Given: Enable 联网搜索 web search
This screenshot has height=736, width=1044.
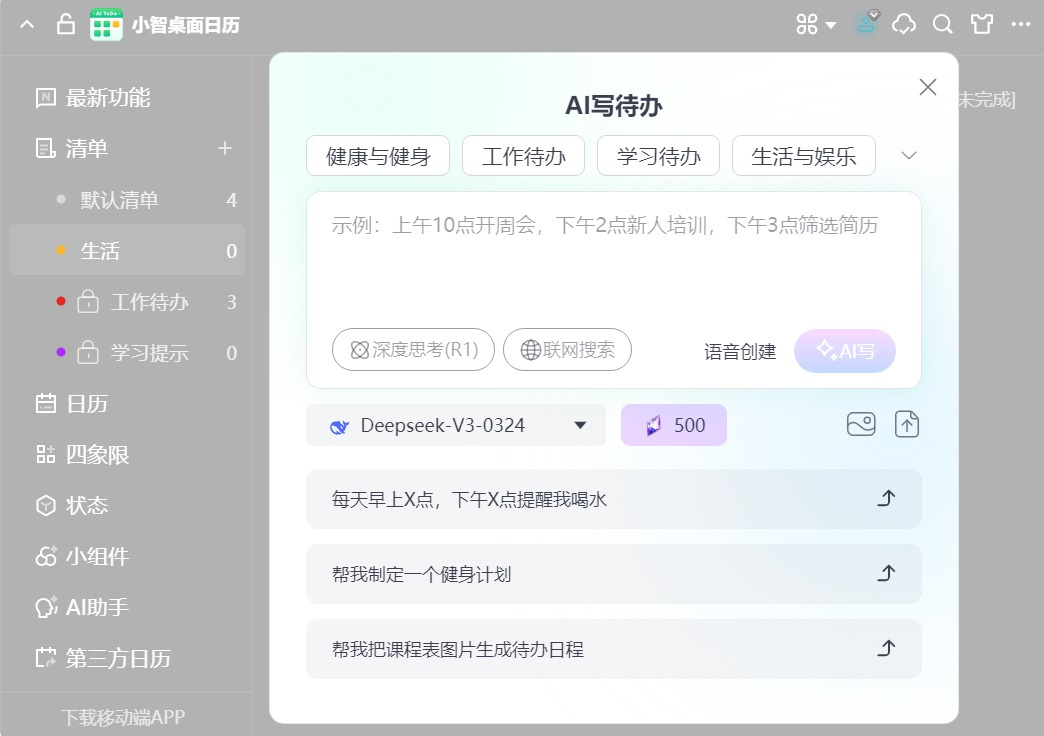Looking at the screenshot, I should 567,350.
